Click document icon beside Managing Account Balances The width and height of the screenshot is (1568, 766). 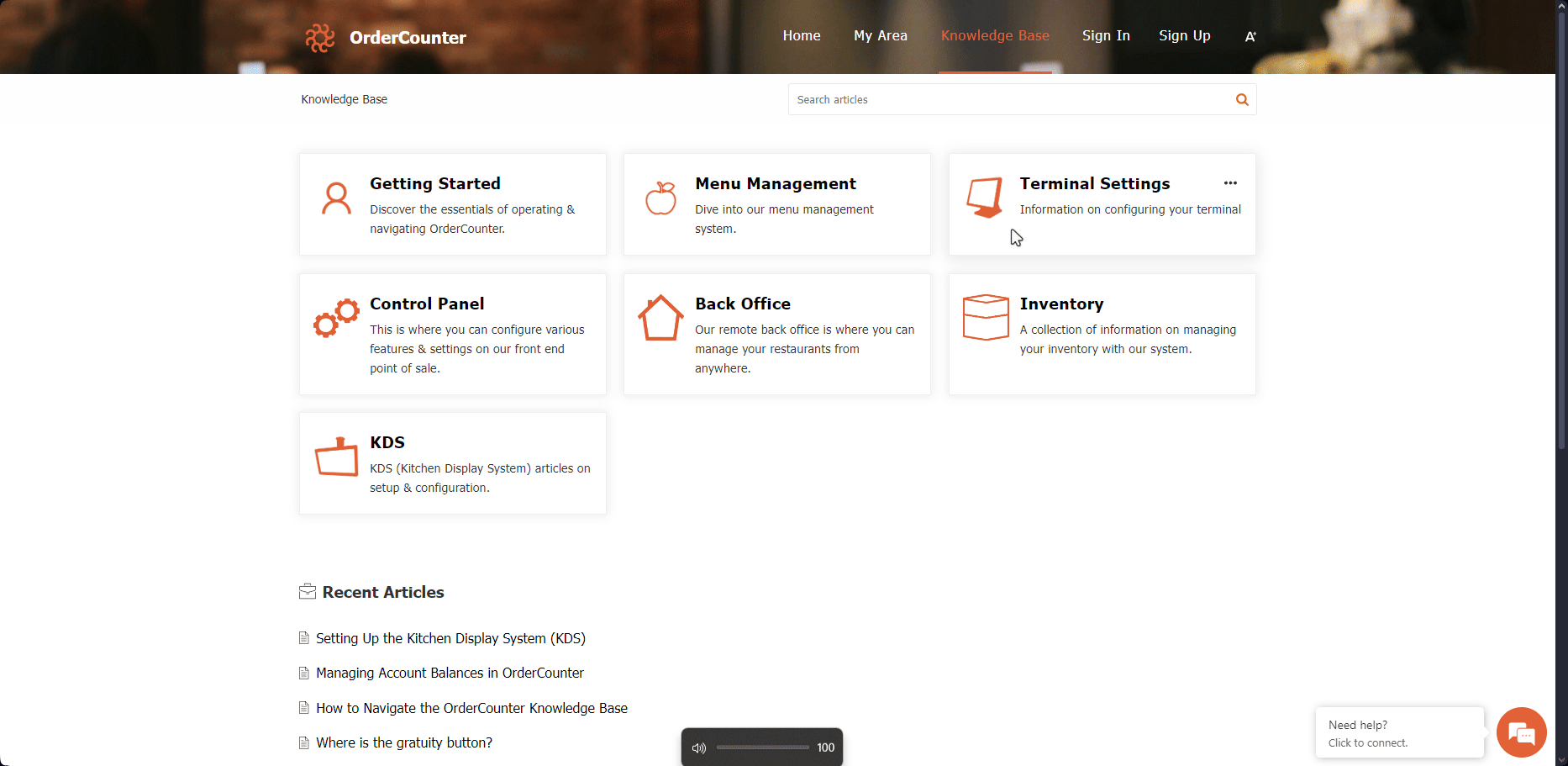pos(304,673)
